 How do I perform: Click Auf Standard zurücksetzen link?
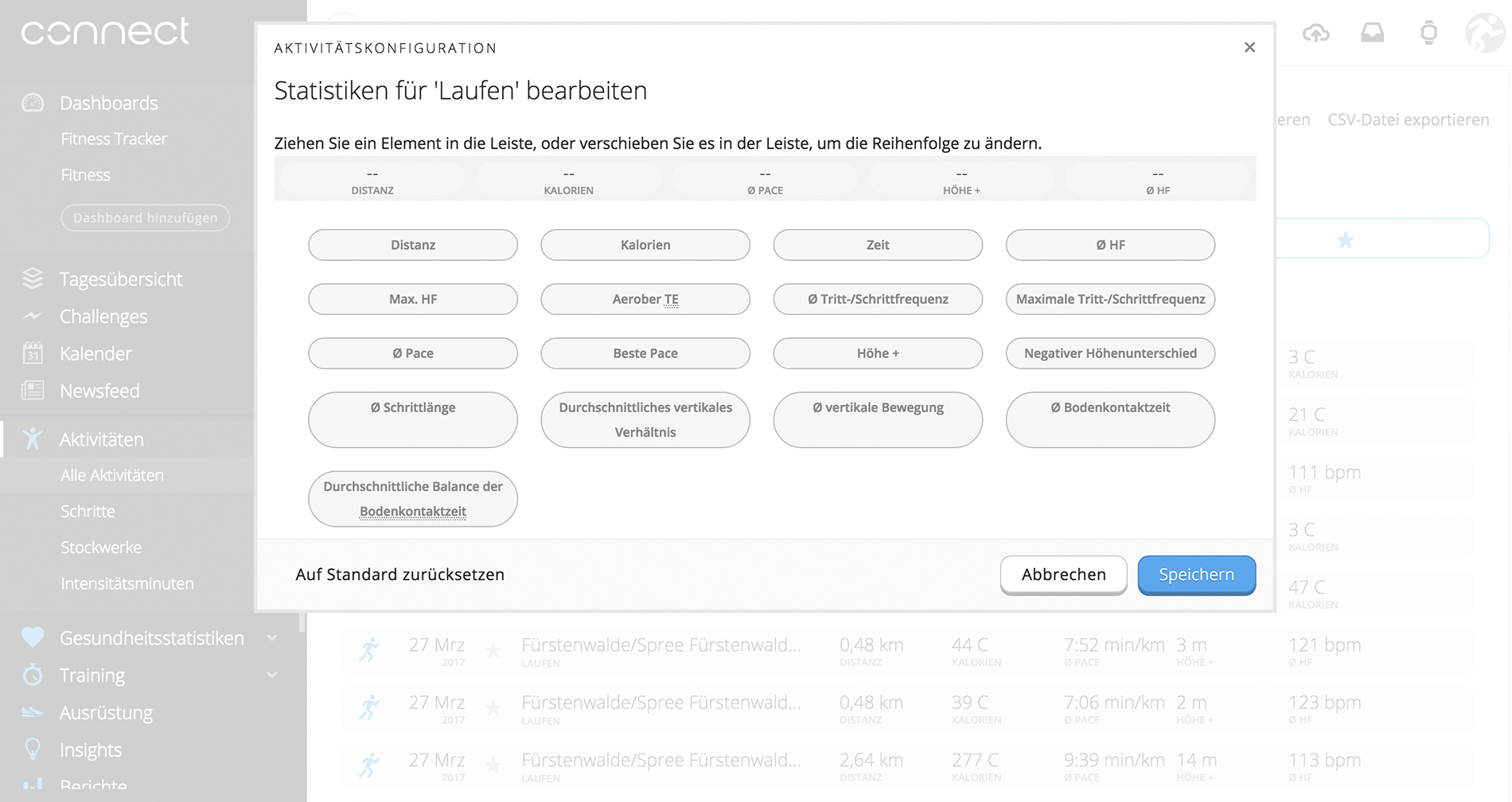click(x=399, y=574)
